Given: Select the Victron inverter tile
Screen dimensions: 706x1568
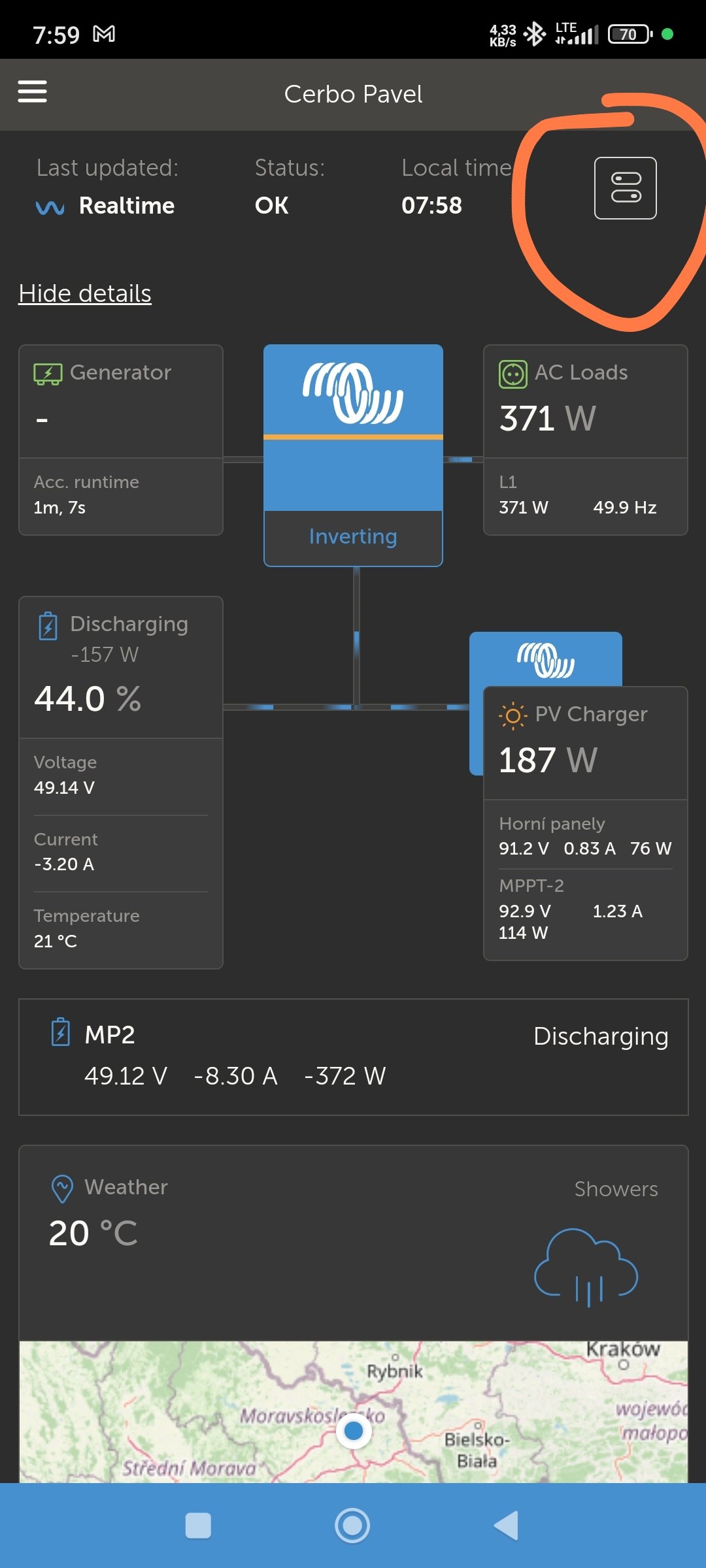Looking at the screenshot, I should coord(353,427).
